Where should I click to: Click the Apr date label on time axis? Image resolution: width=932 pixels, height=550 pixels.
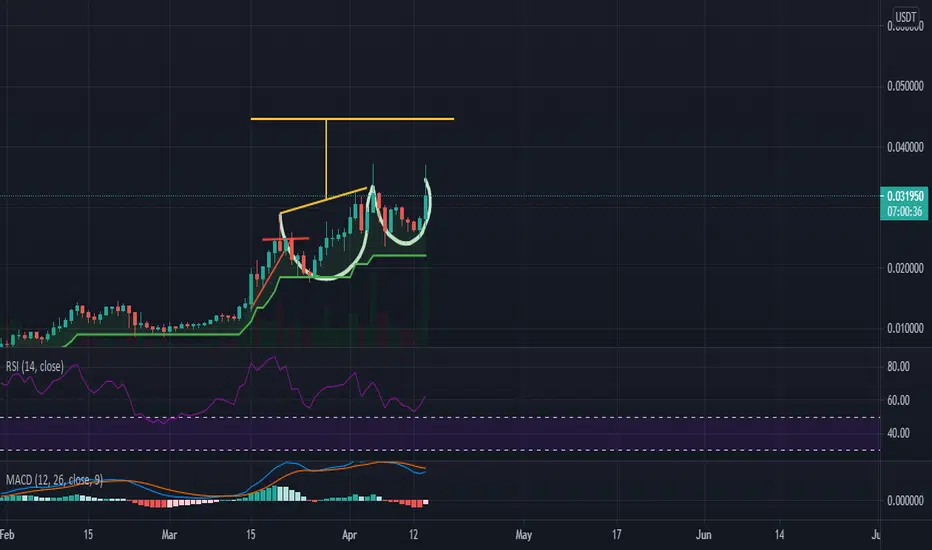350,535
